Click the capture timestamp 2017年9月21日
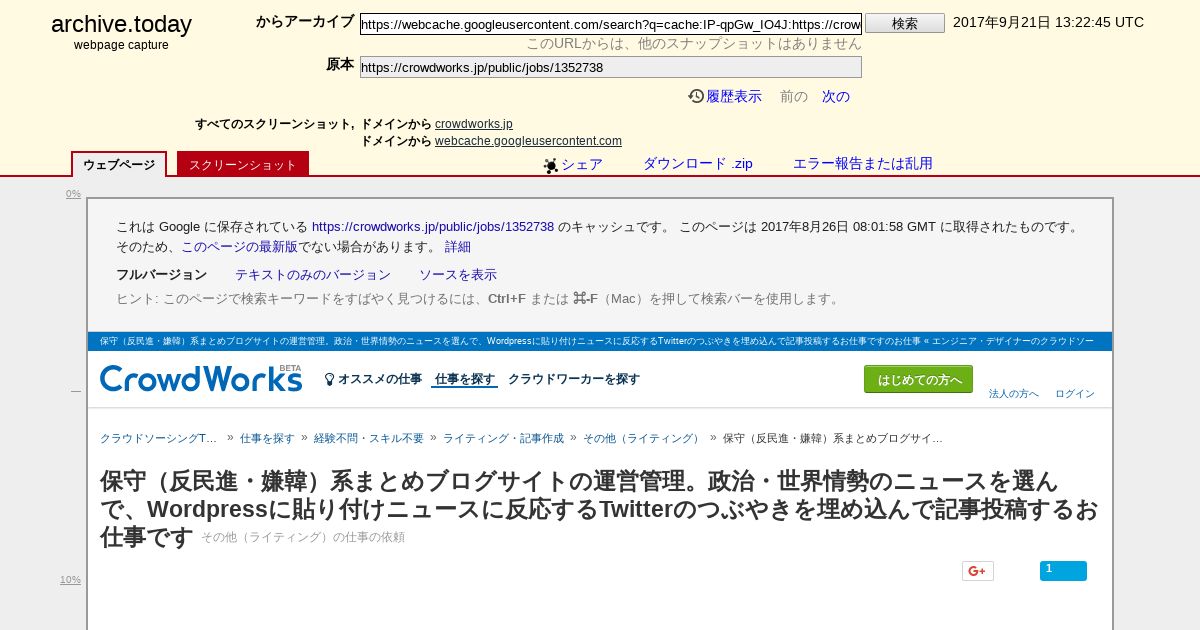 click(x=1048, y=22)
